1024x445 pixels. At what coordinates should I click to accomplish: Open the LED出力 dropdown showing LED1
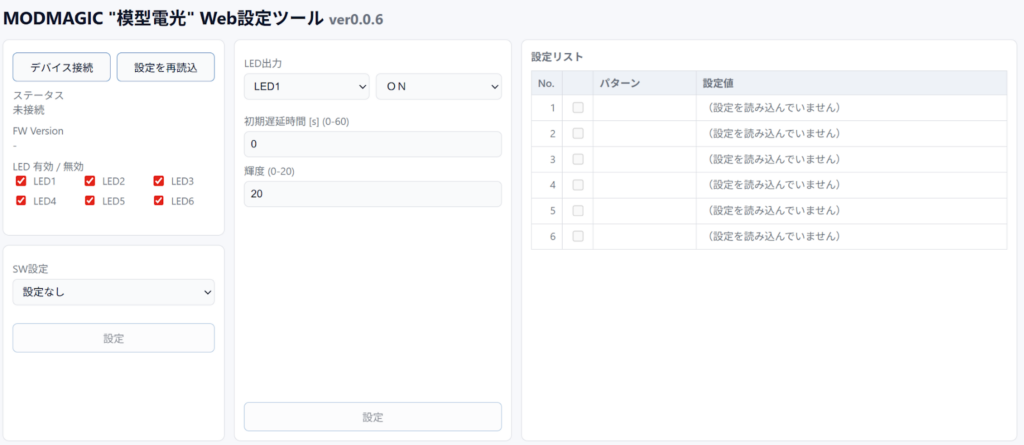306,87
